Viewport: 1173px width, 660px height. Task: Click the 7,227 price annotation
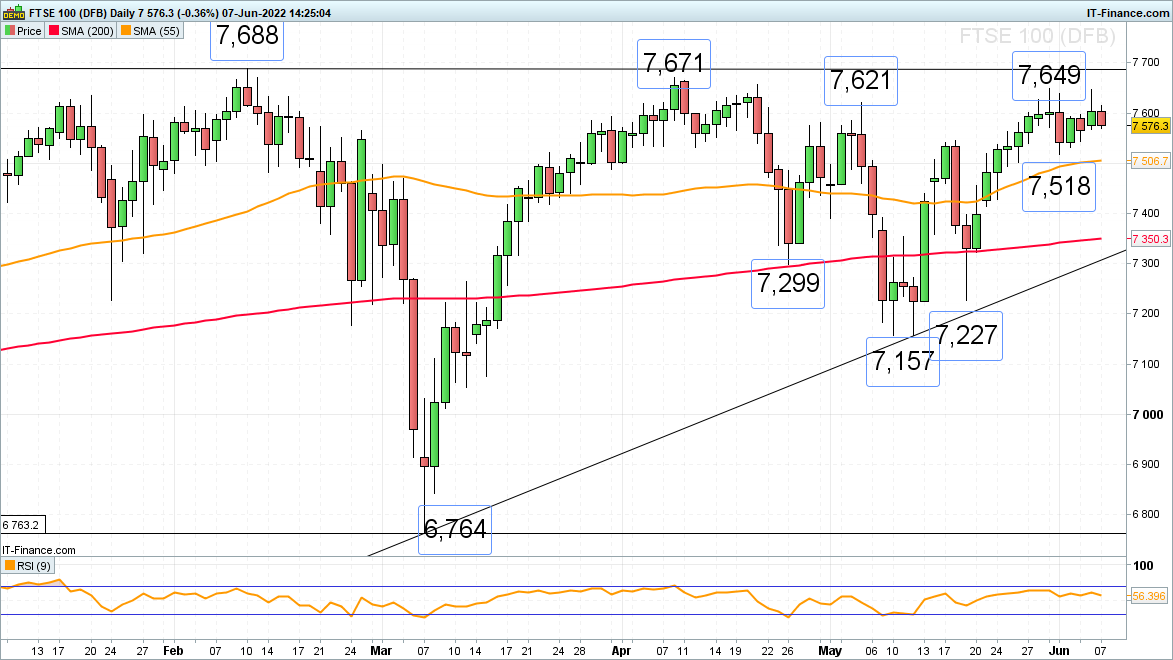click(x=966, y=336)
